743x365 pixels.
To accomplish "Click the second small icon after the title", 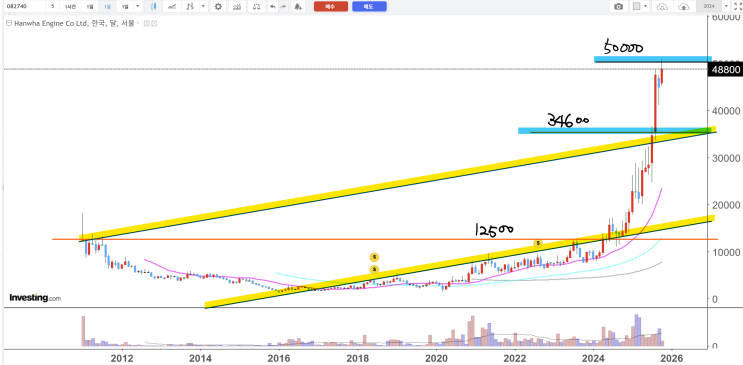I will (x=154, y=23).
